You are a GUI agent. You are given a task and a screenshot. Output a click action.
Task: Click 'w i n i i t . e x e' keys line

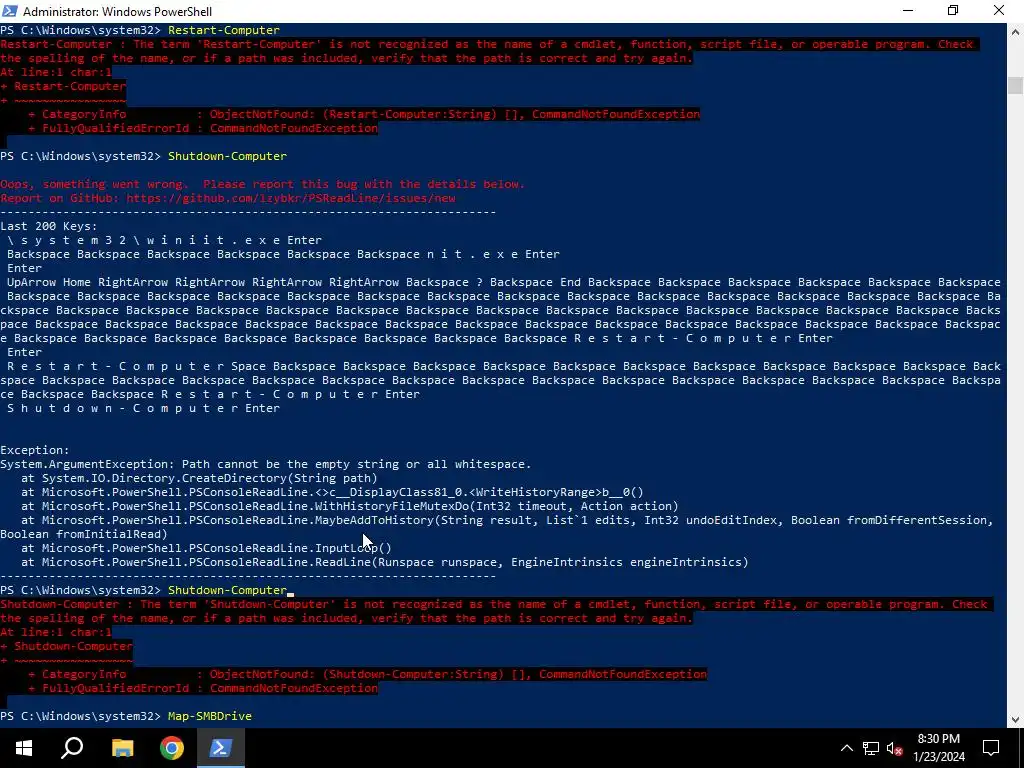(164, 240)
